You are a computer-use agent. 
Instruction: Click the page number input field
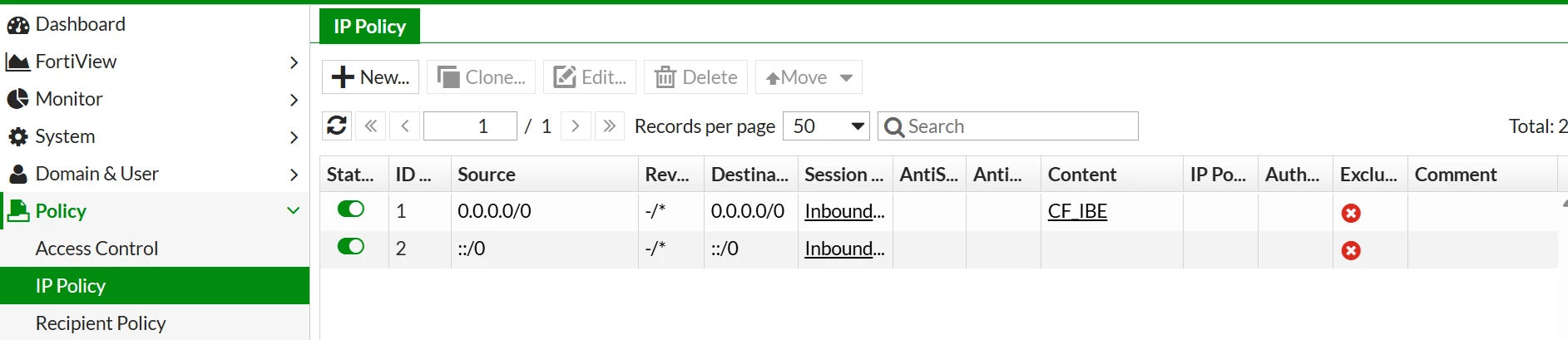coord(470,126)
